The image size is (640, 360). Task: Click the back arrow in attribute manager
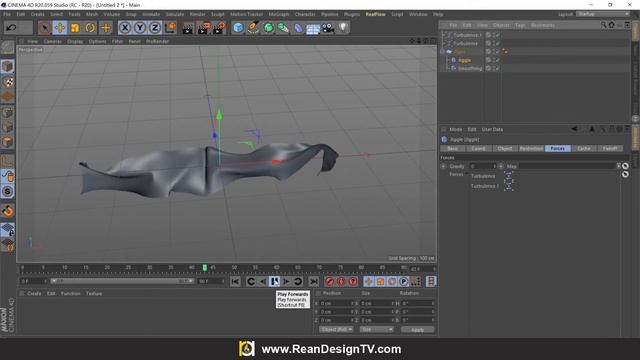574,129
